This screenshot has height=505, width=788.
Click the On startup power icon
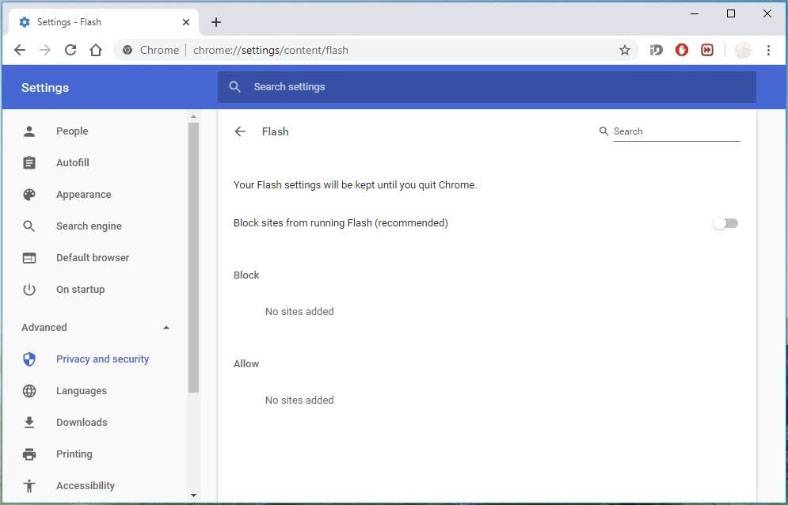click(29, 289)
